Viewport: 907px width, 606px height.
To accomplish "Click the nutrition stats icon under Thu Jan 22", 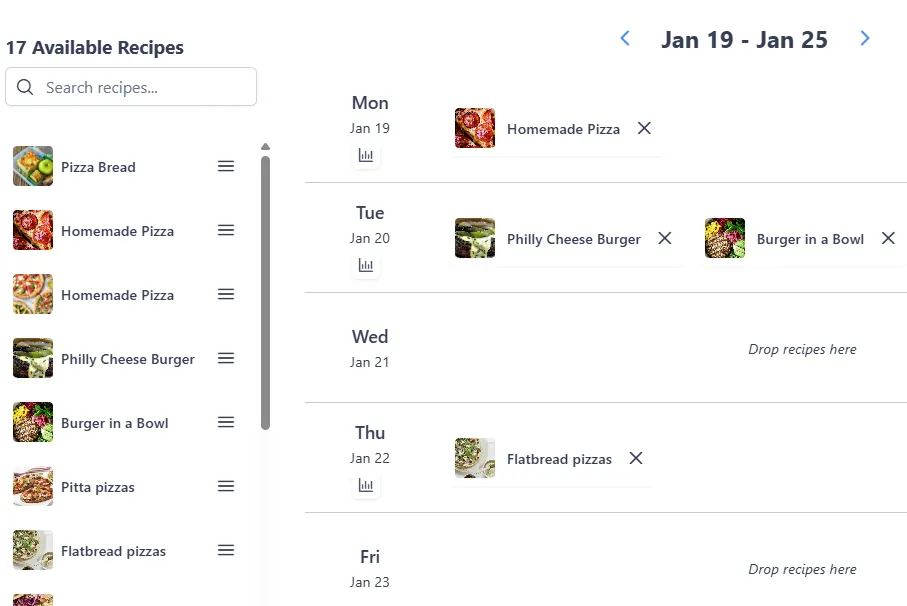I will coord(366,485).
